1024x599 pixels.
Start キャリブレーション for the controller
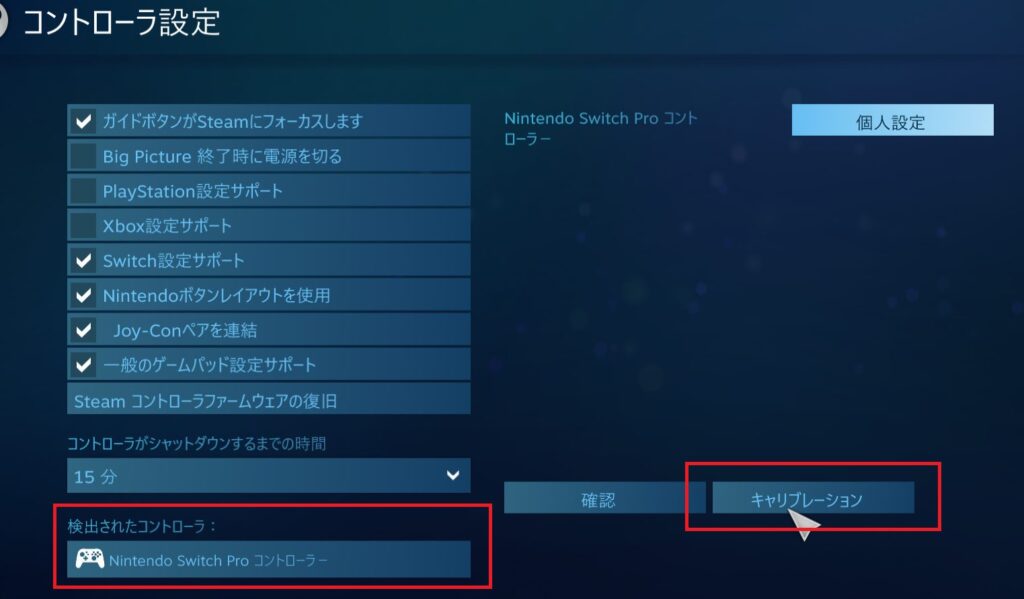pyautogui.click(x=812, y=498)
